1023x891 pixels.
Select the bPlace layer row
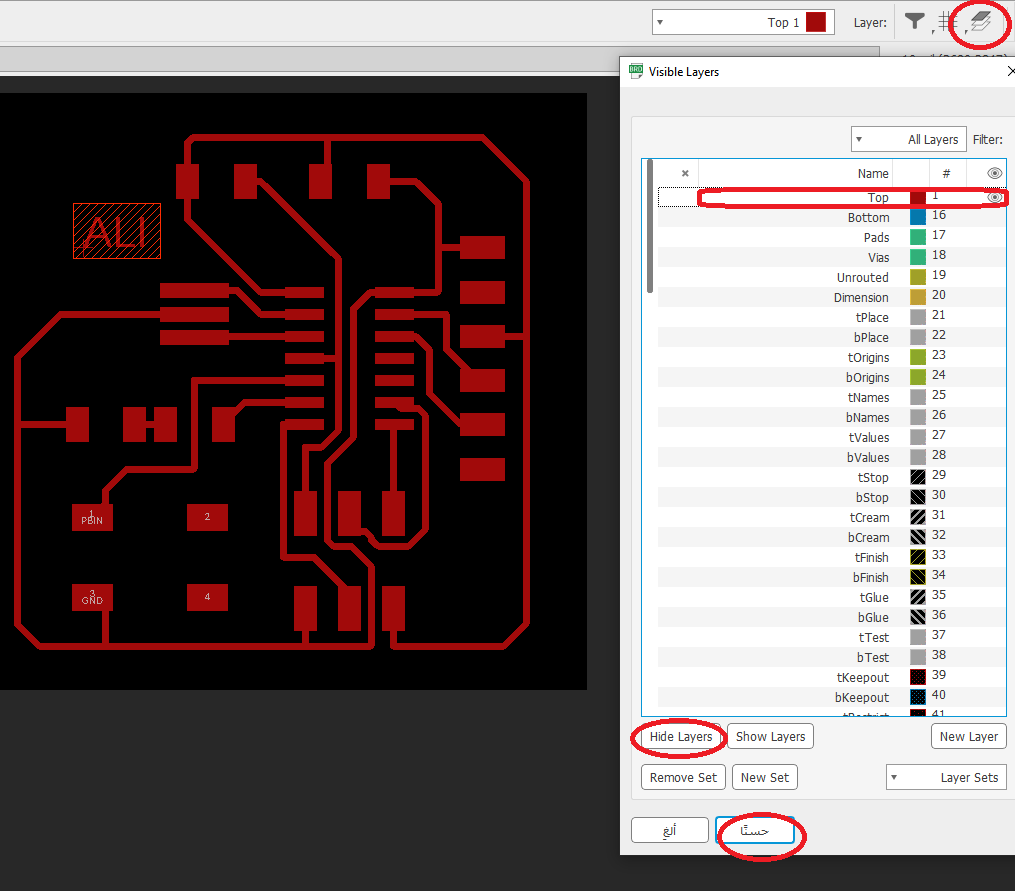[831, 337]
